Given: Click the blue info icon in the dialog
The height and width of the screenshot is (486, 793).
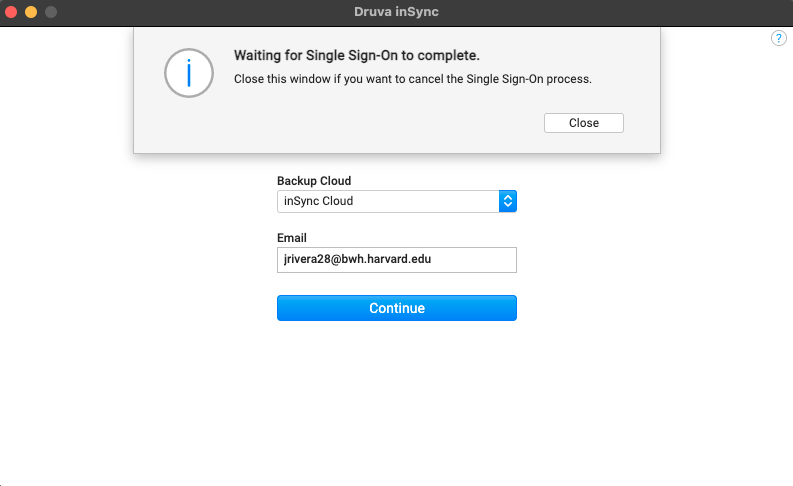Looking at the screenshot, I should (189, 73).
